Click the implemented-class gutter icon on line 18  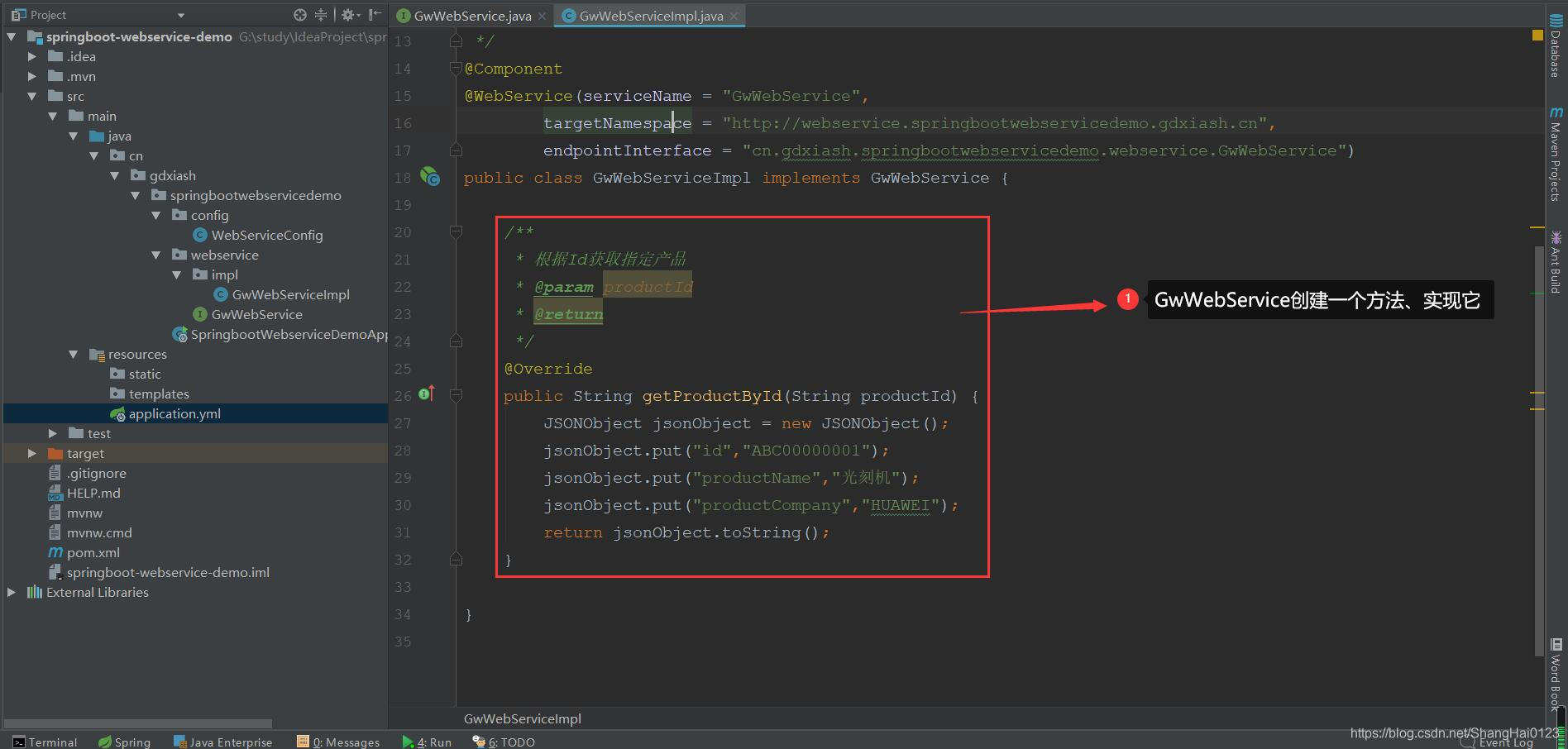[430, 176]
